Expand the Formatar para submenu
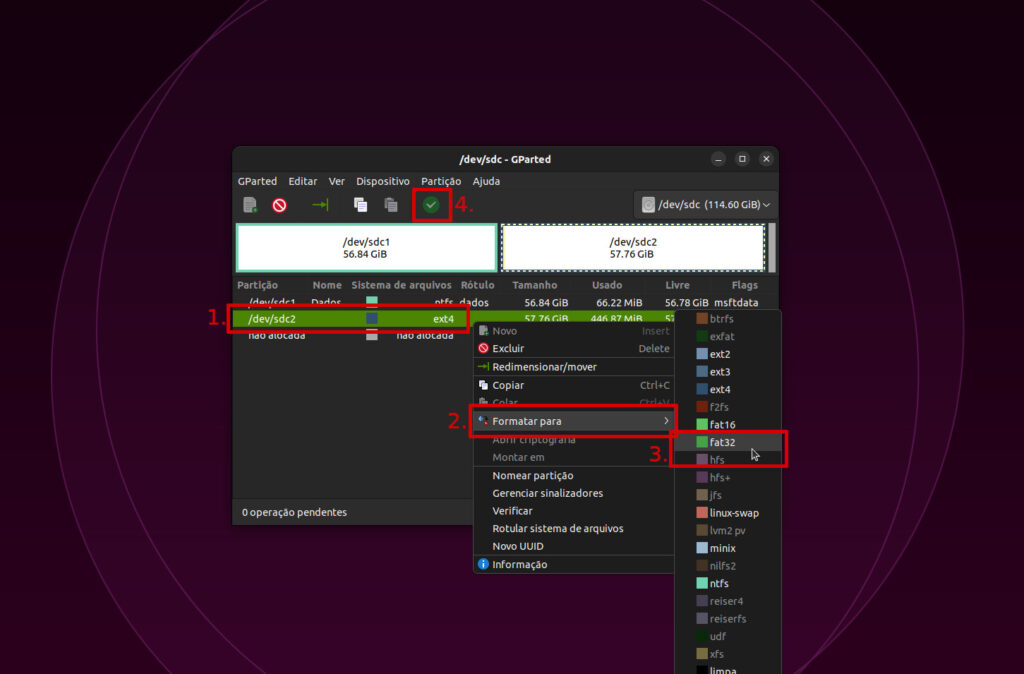1024x674 pixels. (x=574, y=421)
